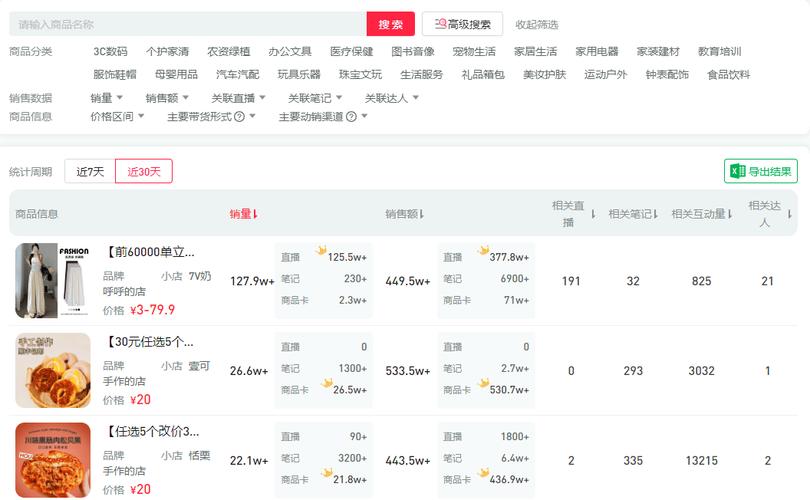Export results with the Excel 导出结果 button
This screenshot has height=500, width=810.
[760, 171]
